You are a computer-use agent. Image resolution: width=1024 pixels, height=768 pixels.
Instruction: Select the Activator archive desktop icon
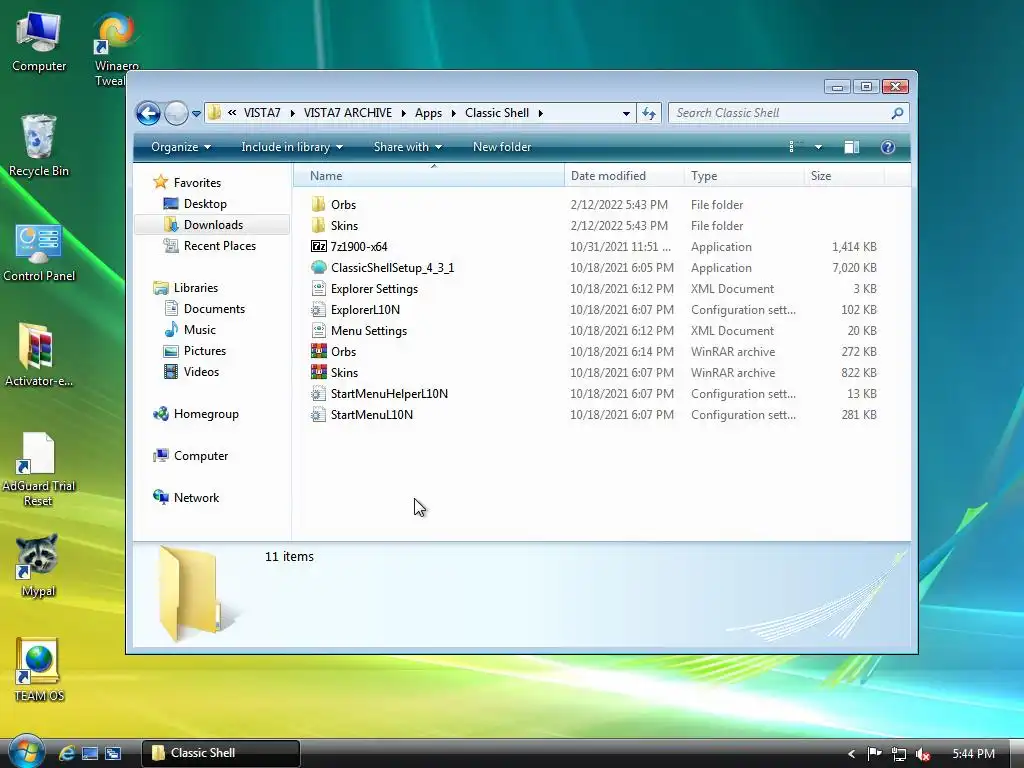(x=39, y=355)
